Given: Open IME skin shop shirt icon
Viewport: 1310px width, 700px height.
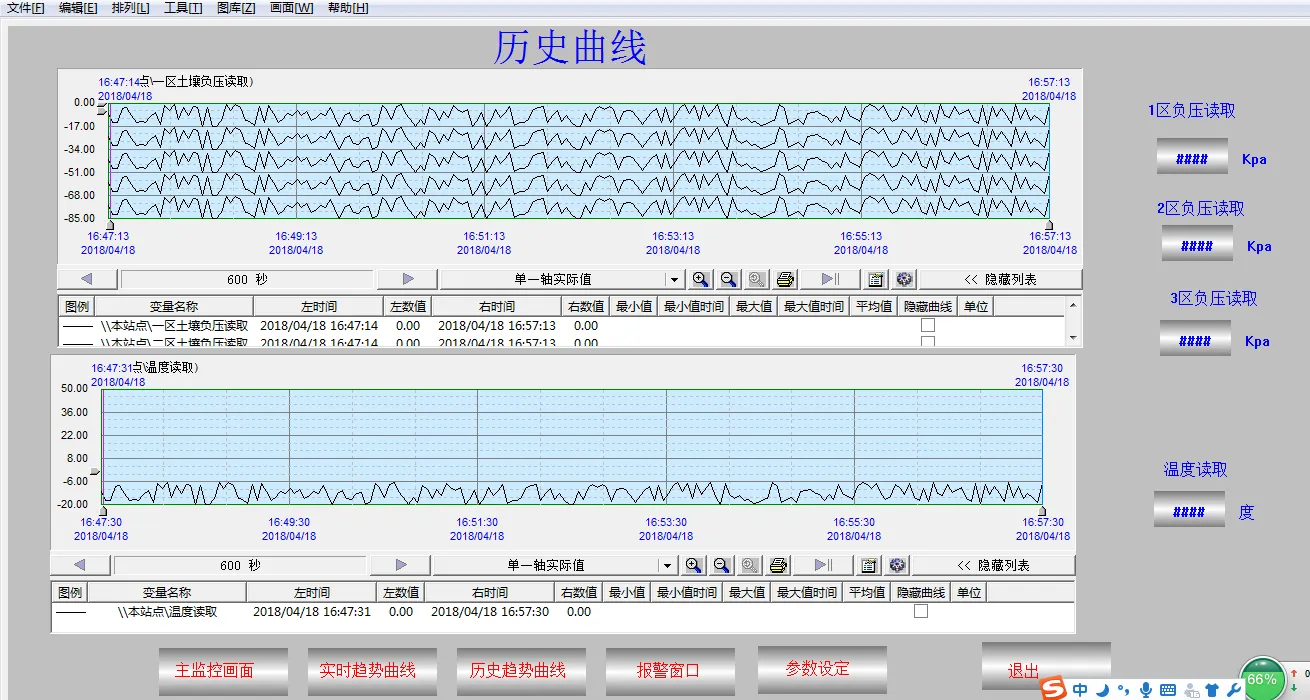Looking at the screenshot, I should [x=1212, y=689].
